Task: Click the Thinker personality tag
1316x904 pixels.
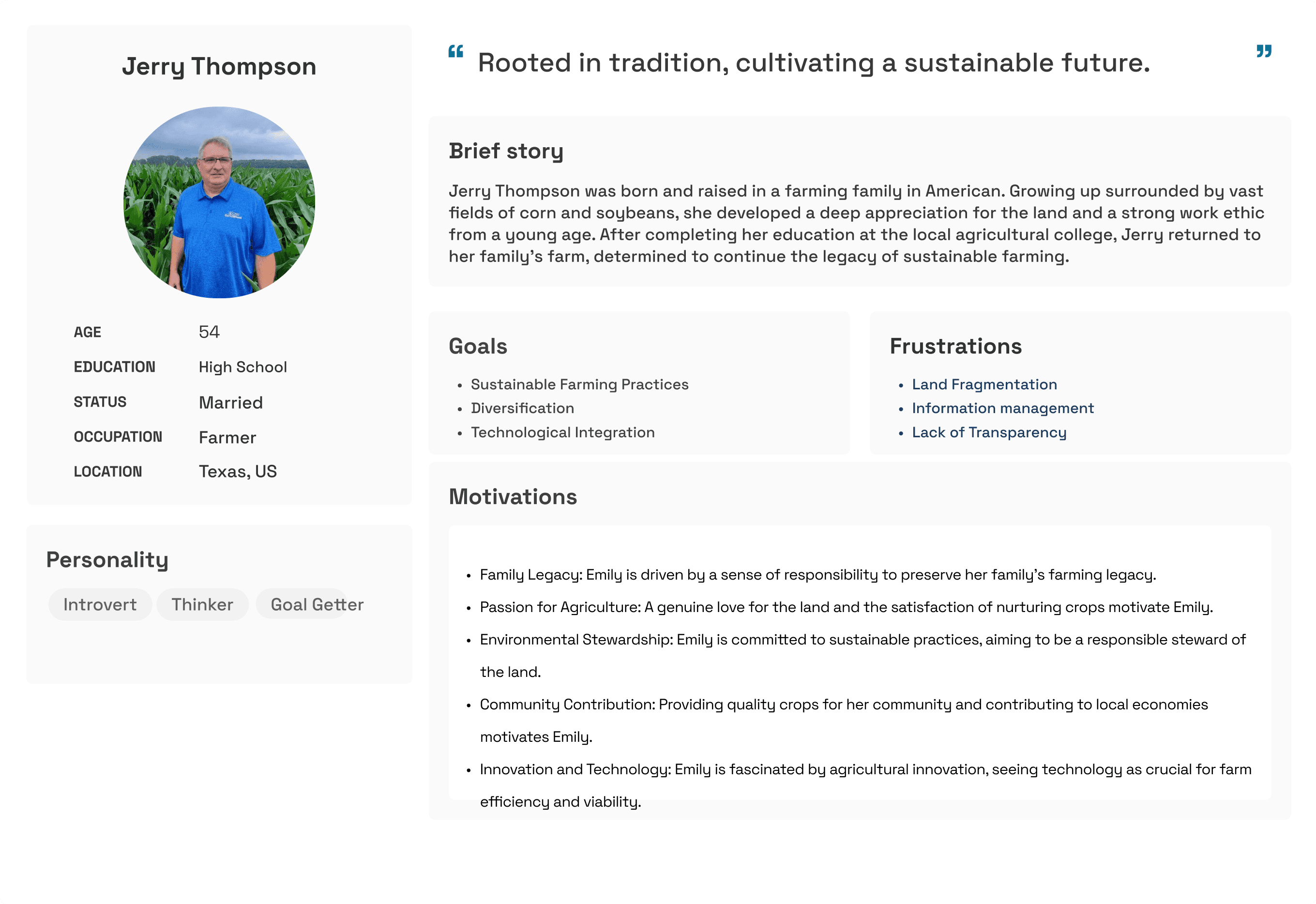Action: [203, 604]
